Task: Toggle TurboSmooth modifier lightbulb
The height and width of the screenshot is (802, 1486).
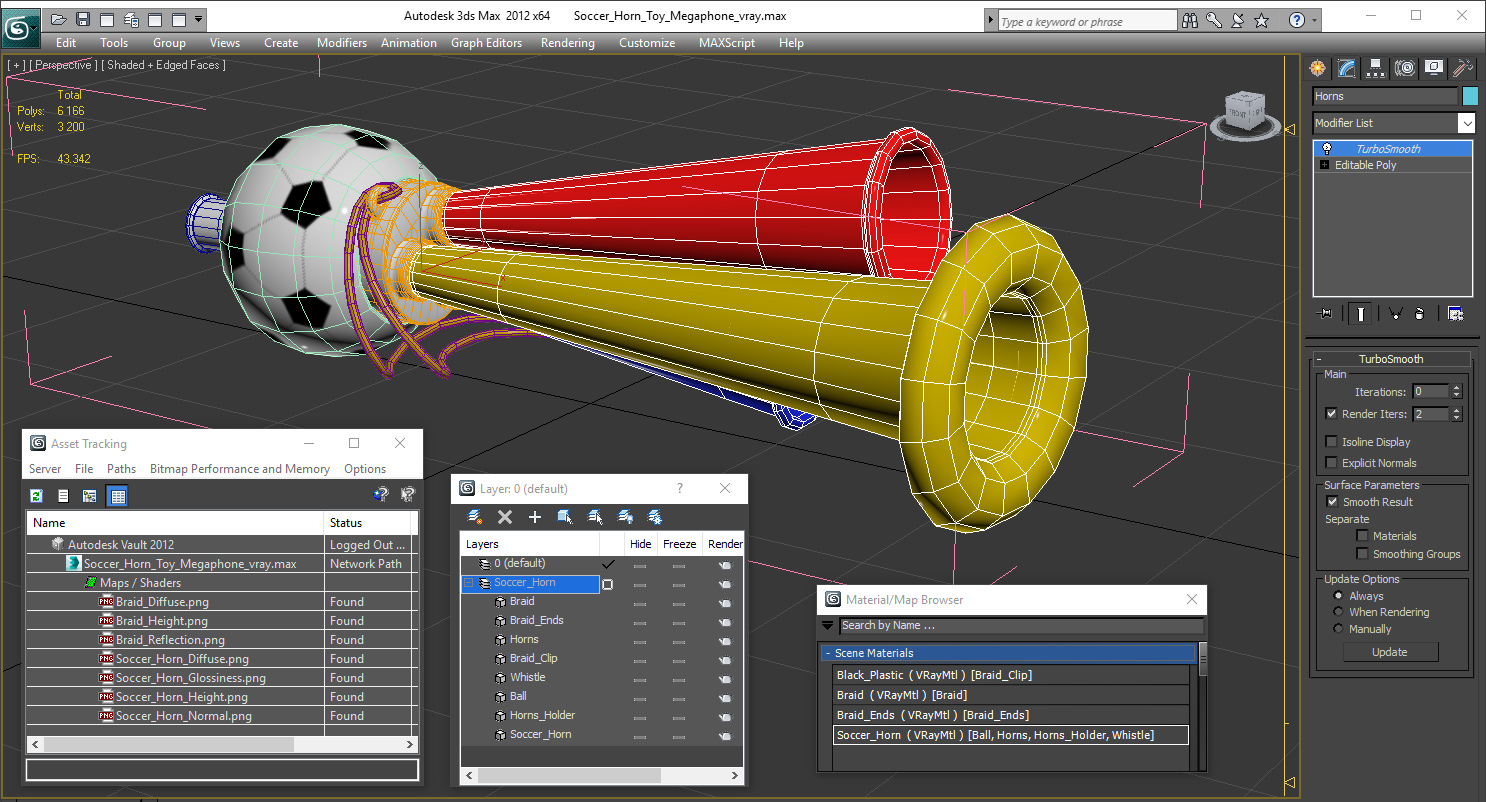Action: pos(1326,148)
